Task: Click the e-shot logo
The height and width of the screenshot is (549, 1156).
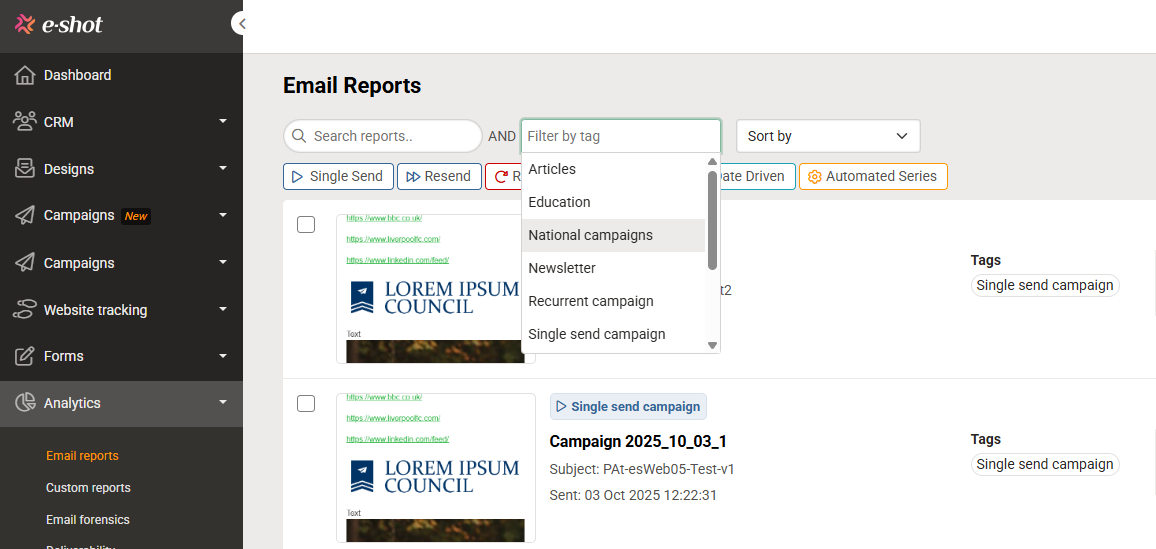Action: 59,24
